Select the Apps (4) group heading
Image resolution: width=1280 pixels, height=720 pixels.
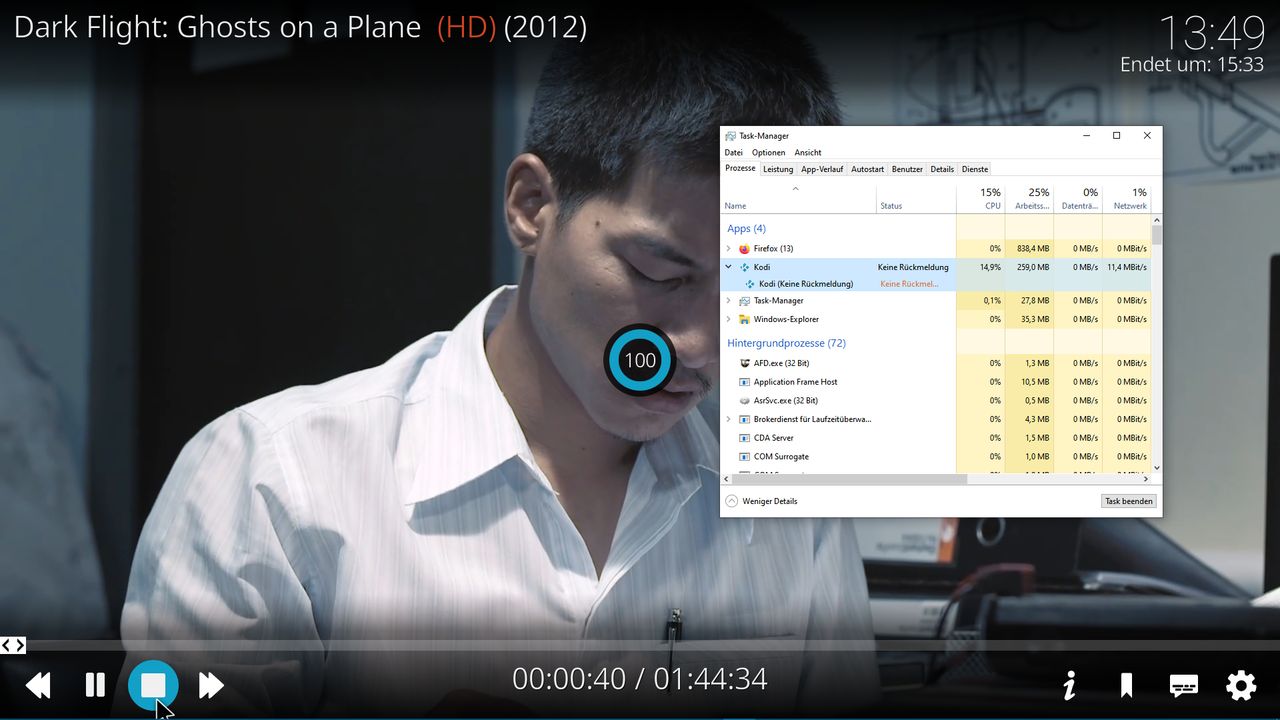[746, 229]
